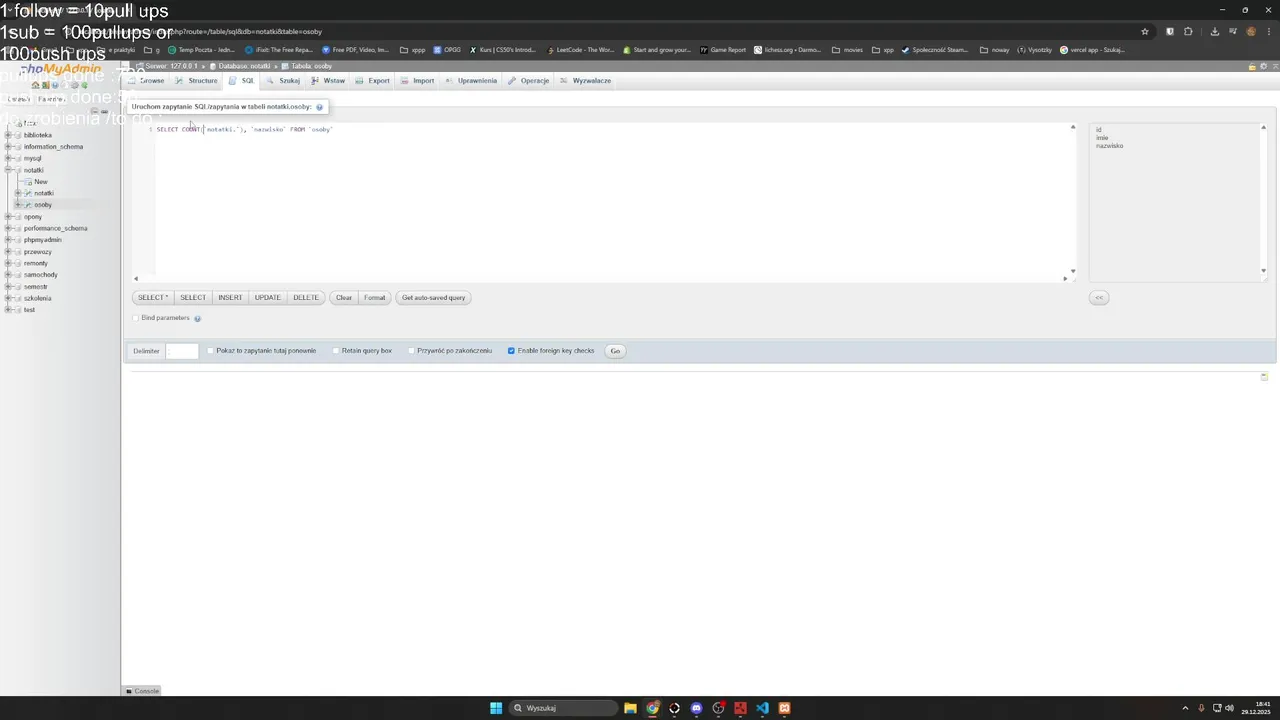
Task: Open the SQL help question icon
Action: (x=319, y=107)
